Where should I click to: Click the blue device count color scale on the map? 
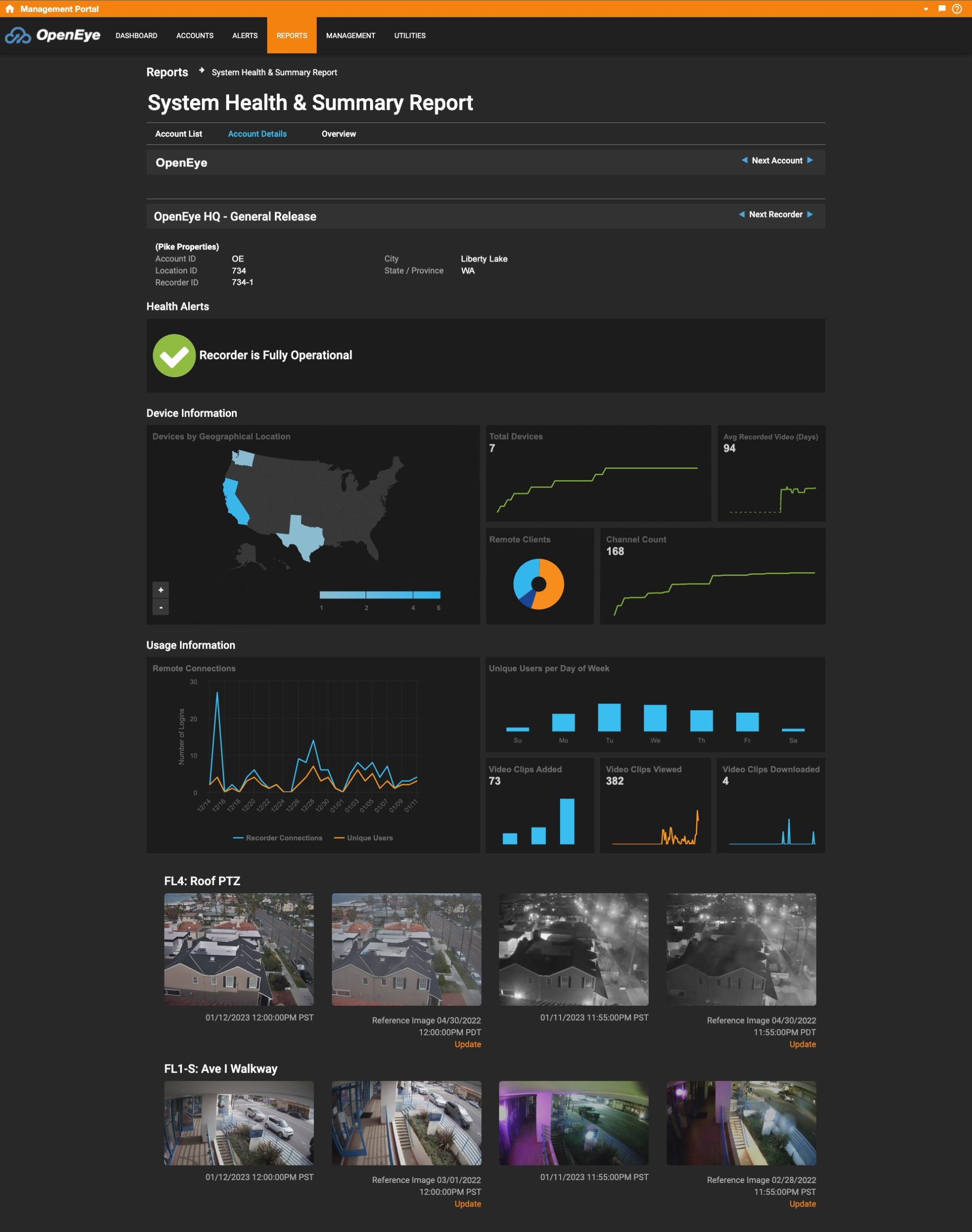(380, 594)
